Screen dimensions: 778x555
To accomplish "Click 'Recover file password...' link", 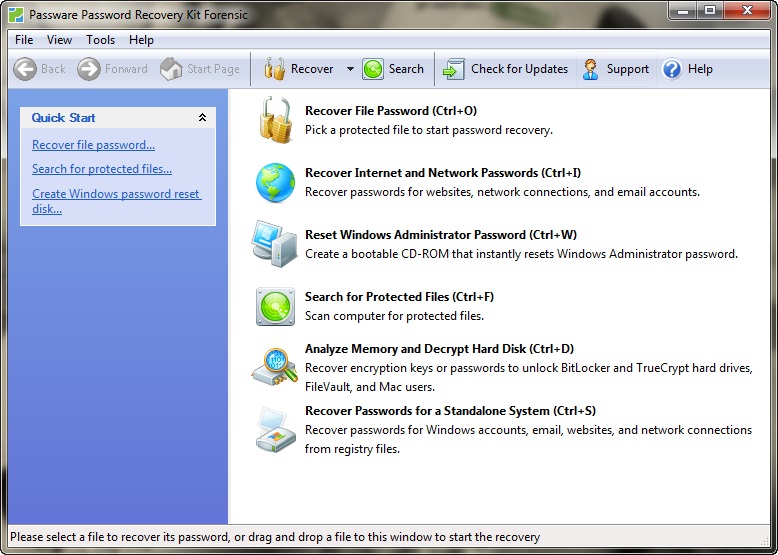I will [93, 145].
